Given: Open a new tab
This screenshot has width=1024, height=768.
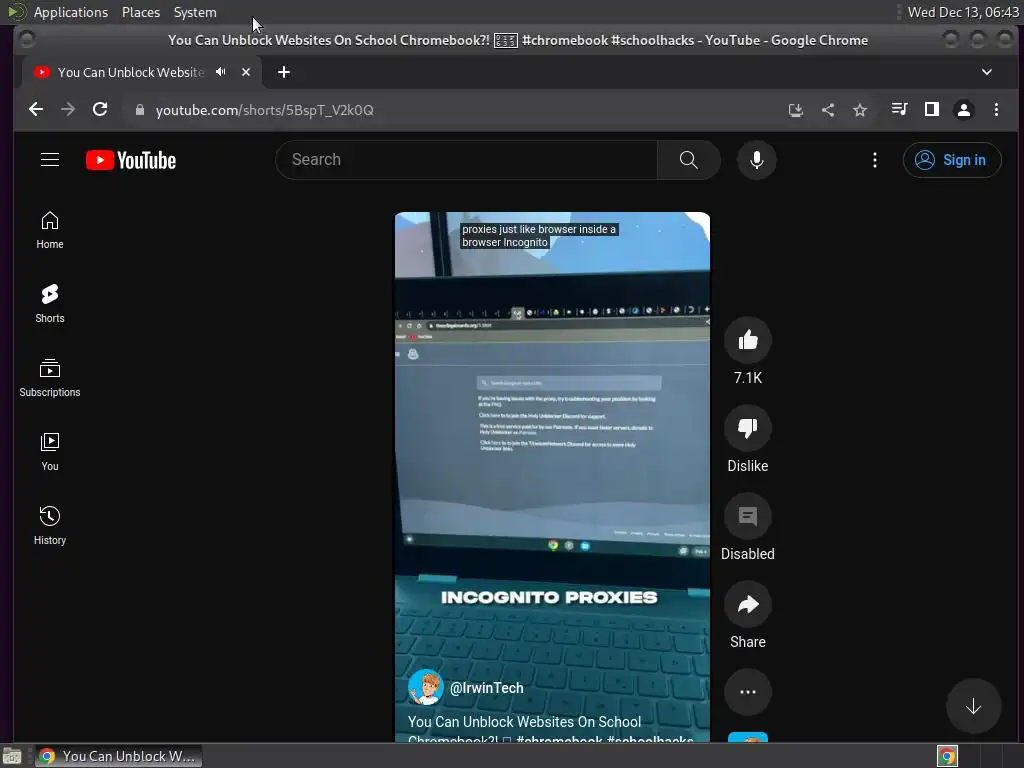Looking at the screenshot, I should [283, 72].
